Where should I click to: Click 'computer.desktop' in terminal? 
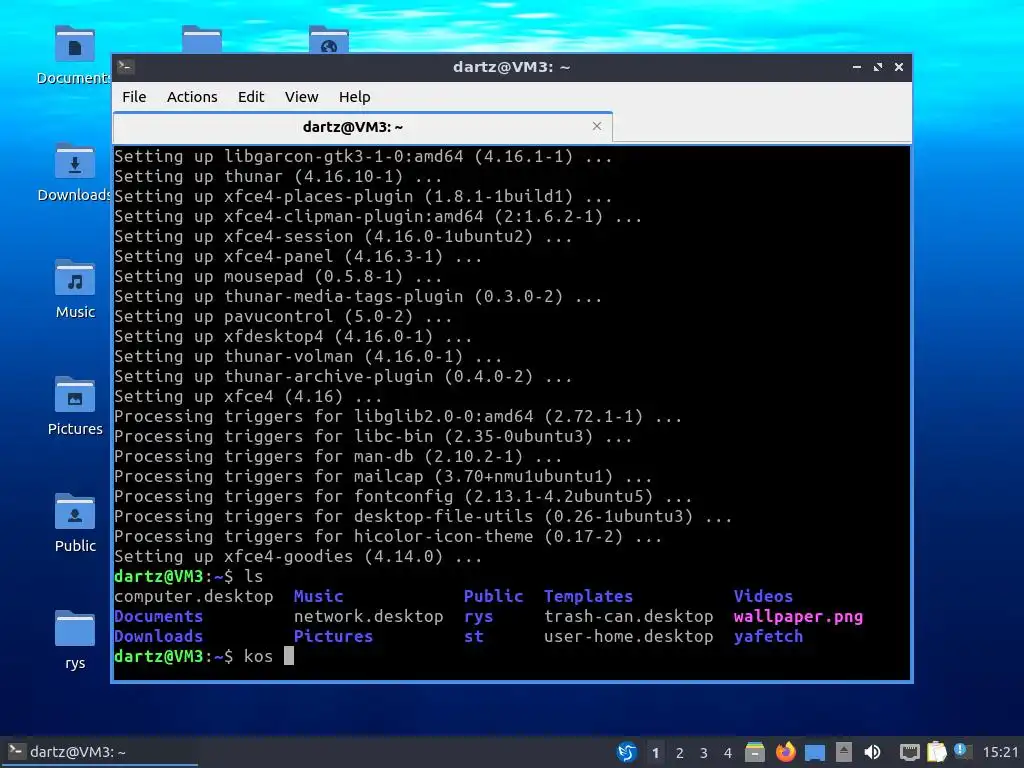coord(194,596)
